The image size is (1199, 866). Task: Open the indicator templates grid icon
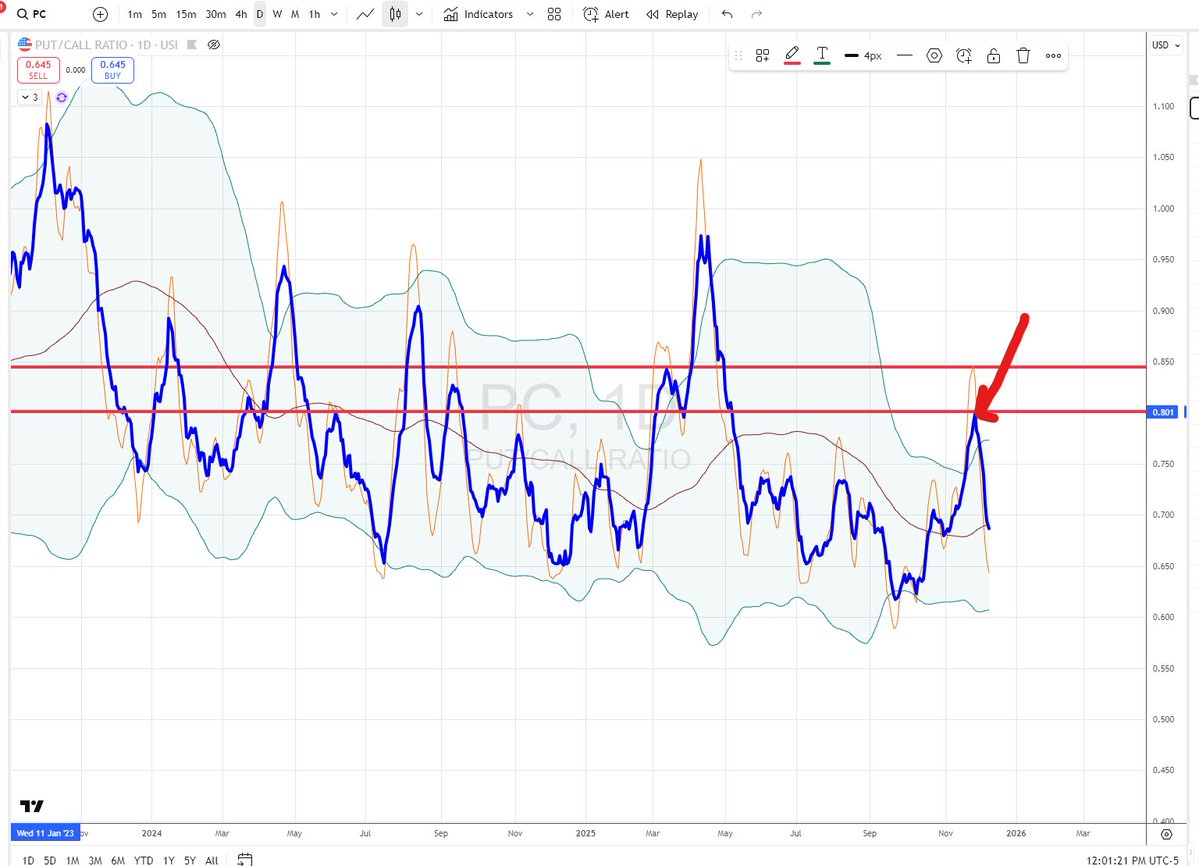click(x=554, y=15)
